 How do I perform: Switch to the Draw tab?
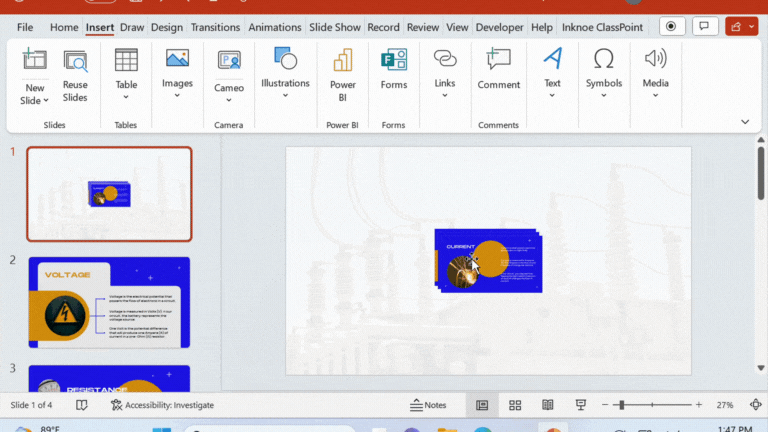[132, 27]
